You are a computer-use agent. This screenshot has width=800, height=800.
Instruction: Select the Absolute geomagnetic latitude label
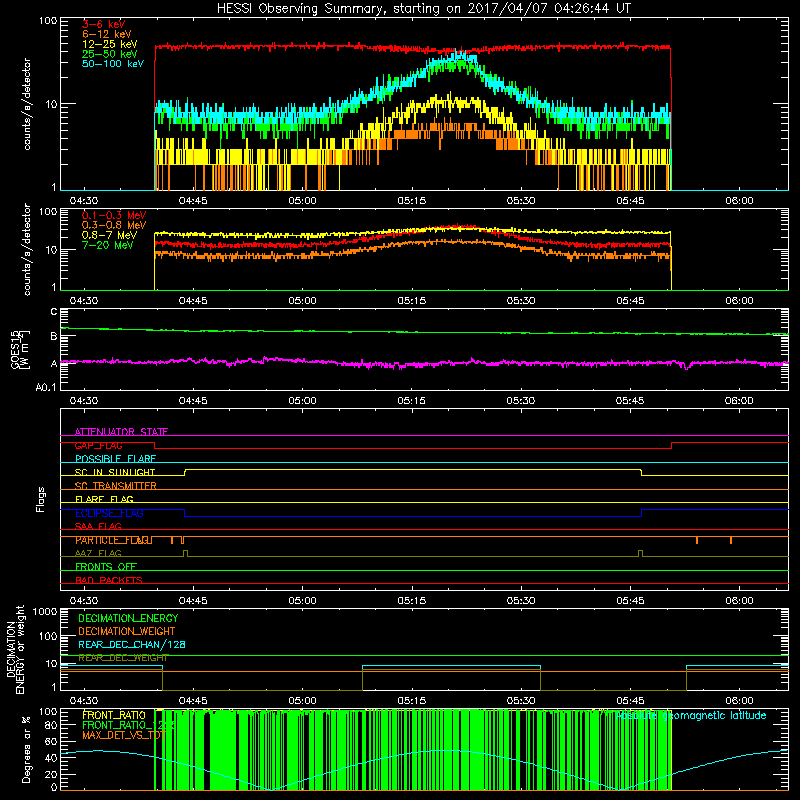(691, 716)
